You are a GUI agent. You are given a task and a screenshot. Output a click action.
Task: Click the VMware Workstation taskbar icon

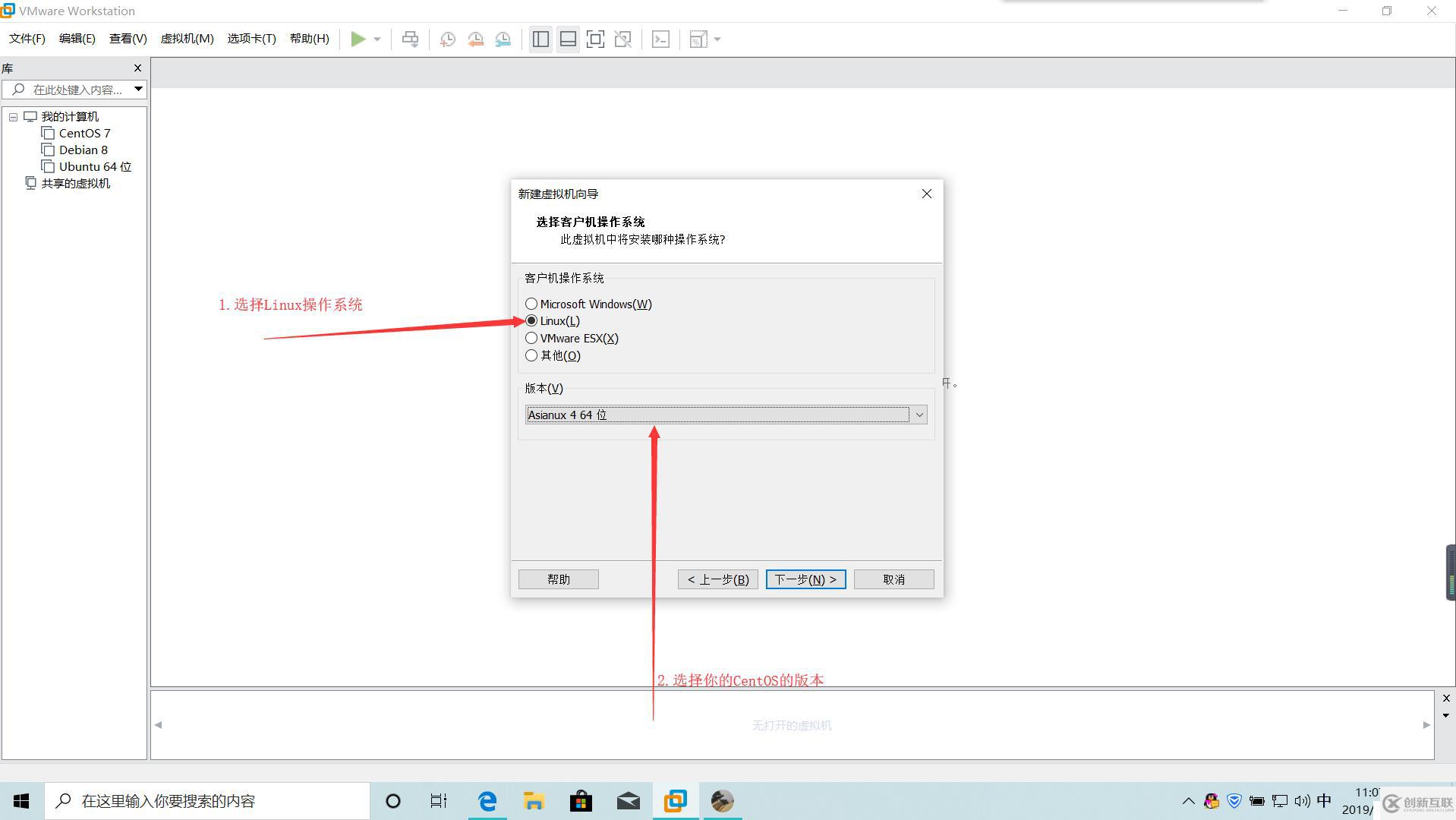pyautogui.click(x=675, y=801)
